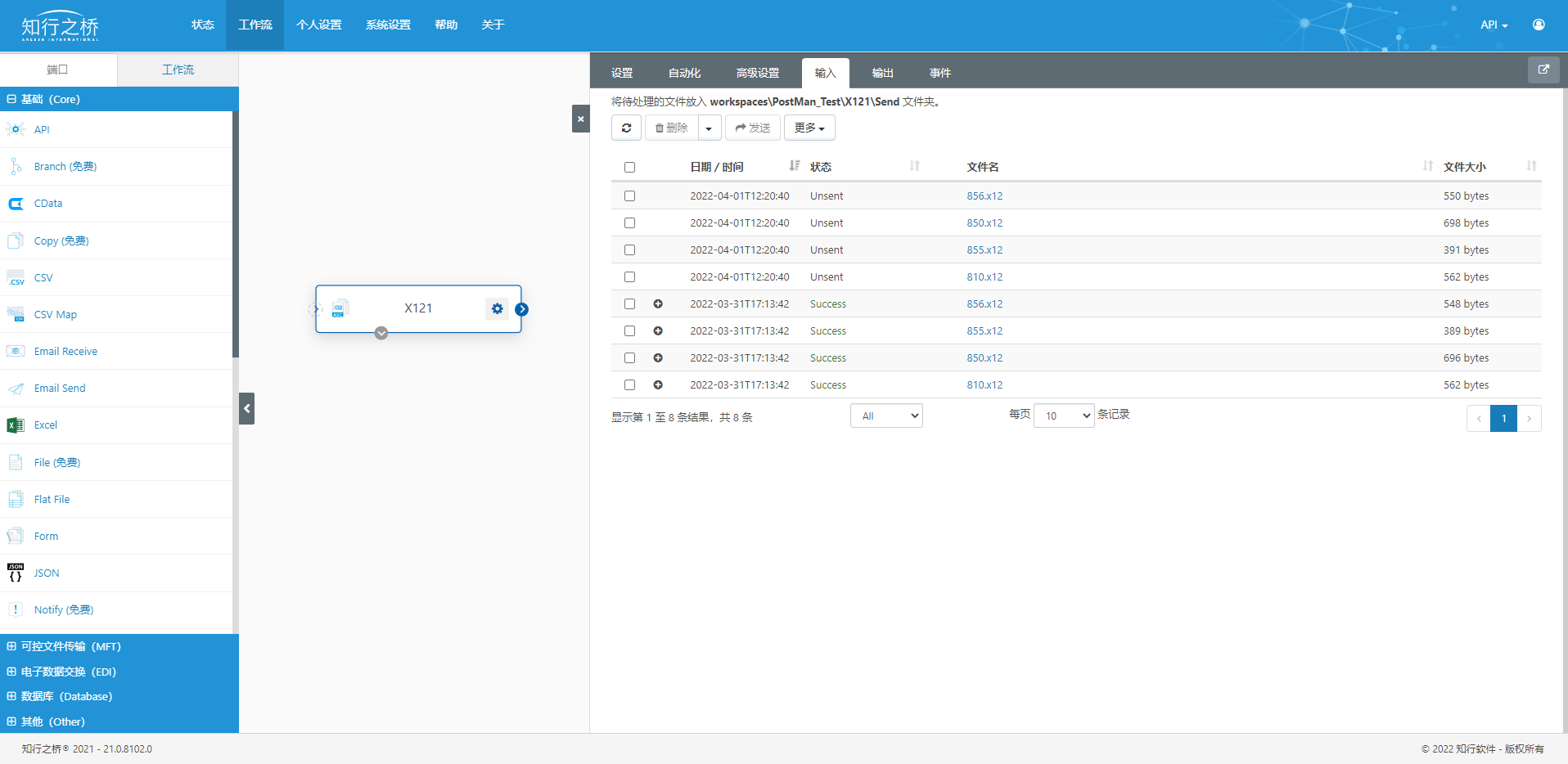Click the Excel connector icon
1568x764 pixels.
tap(16, 425)
